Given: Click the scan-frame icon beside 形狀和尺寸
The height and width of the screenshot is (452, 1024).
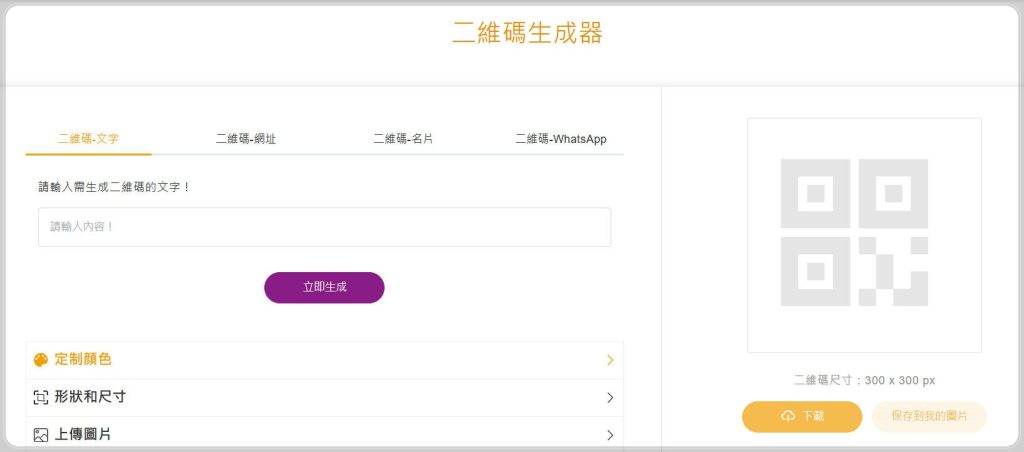Looking at the screenshot, I should (x=41, y=398).
